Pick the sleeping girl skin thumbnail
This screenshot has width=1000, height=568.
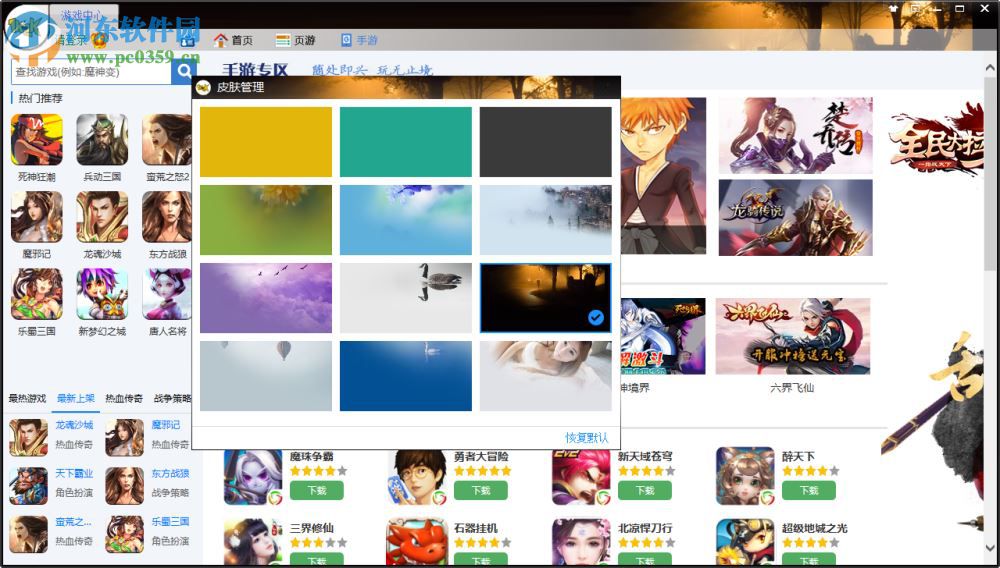click(545, 375)
